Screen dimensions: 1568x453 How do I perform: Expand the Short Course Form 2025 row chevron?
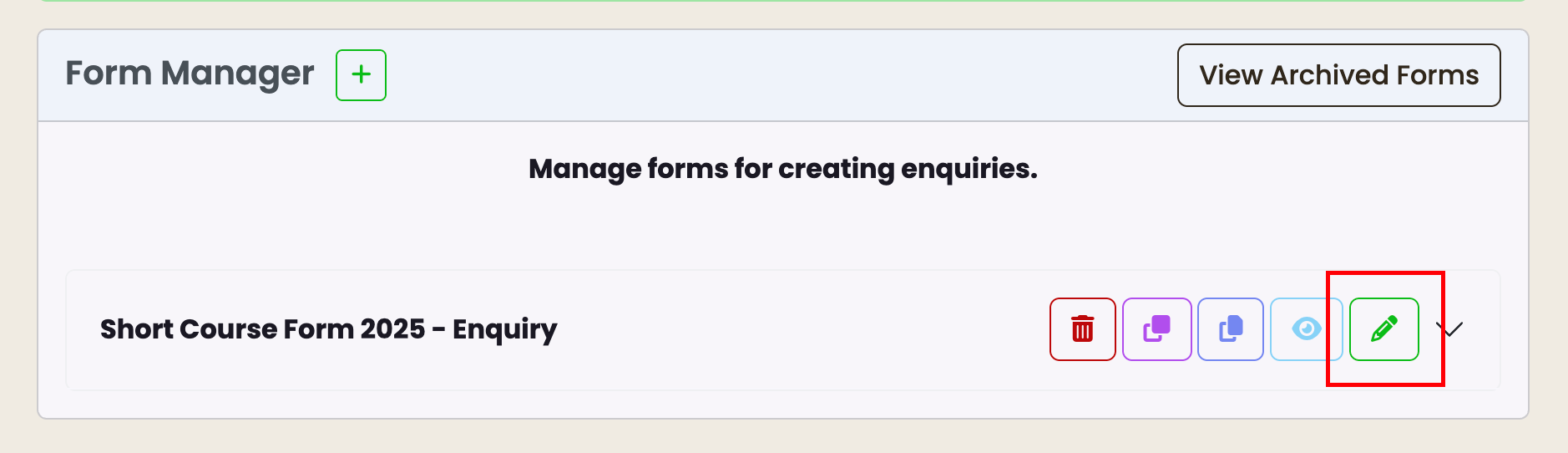(1452, 329)
